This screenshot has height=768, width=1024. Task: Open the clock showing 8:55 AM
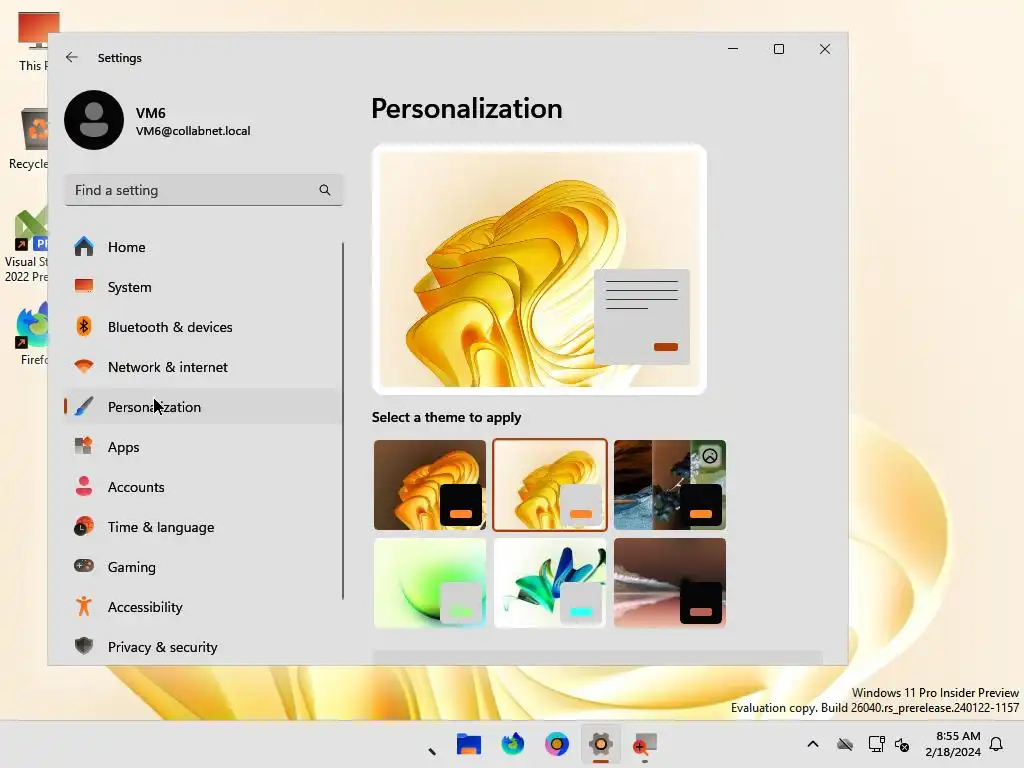coord(953,744)
